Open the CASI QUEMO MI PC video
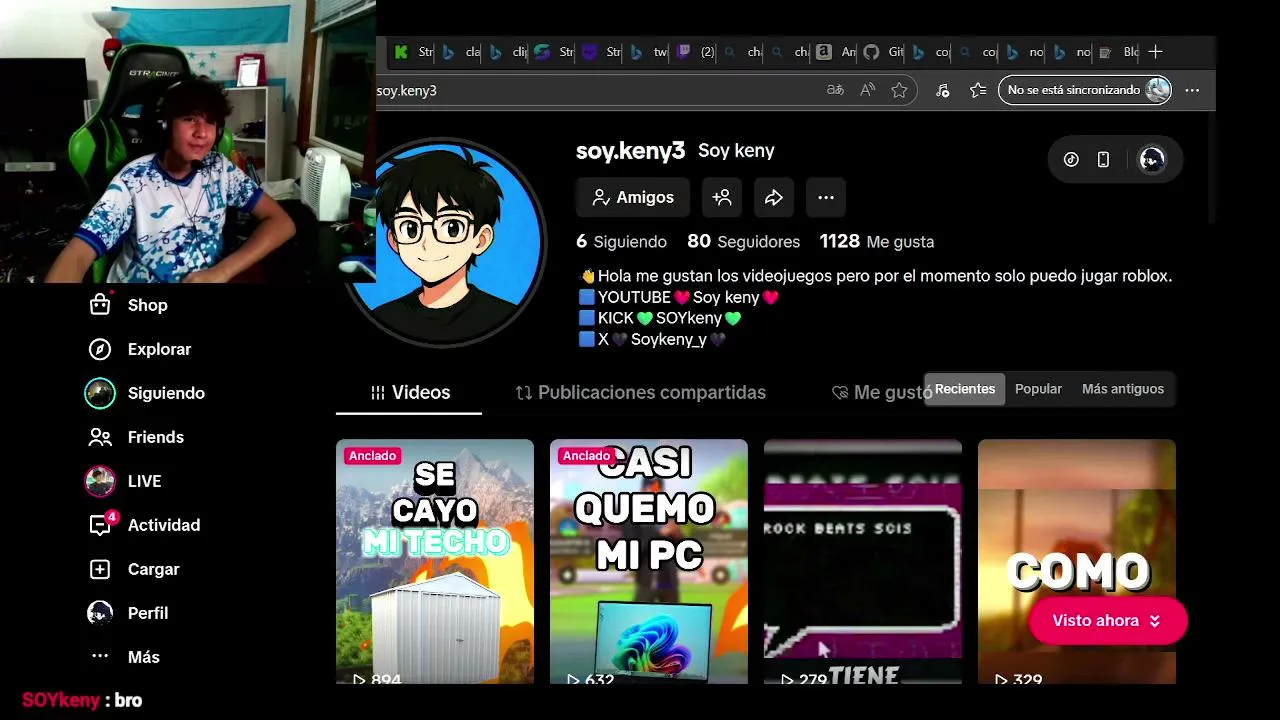The height and width of the screenshot is (720, 1280). 649,561
